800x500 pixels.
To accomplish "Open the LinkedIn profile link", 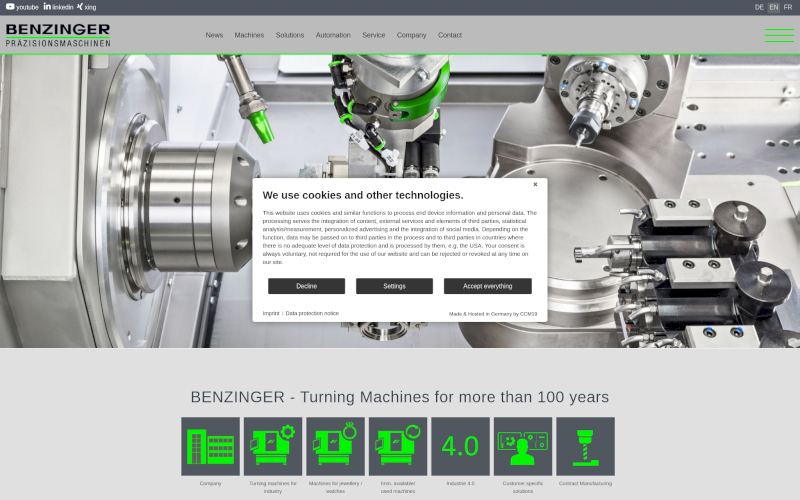I will pos(58,7).
